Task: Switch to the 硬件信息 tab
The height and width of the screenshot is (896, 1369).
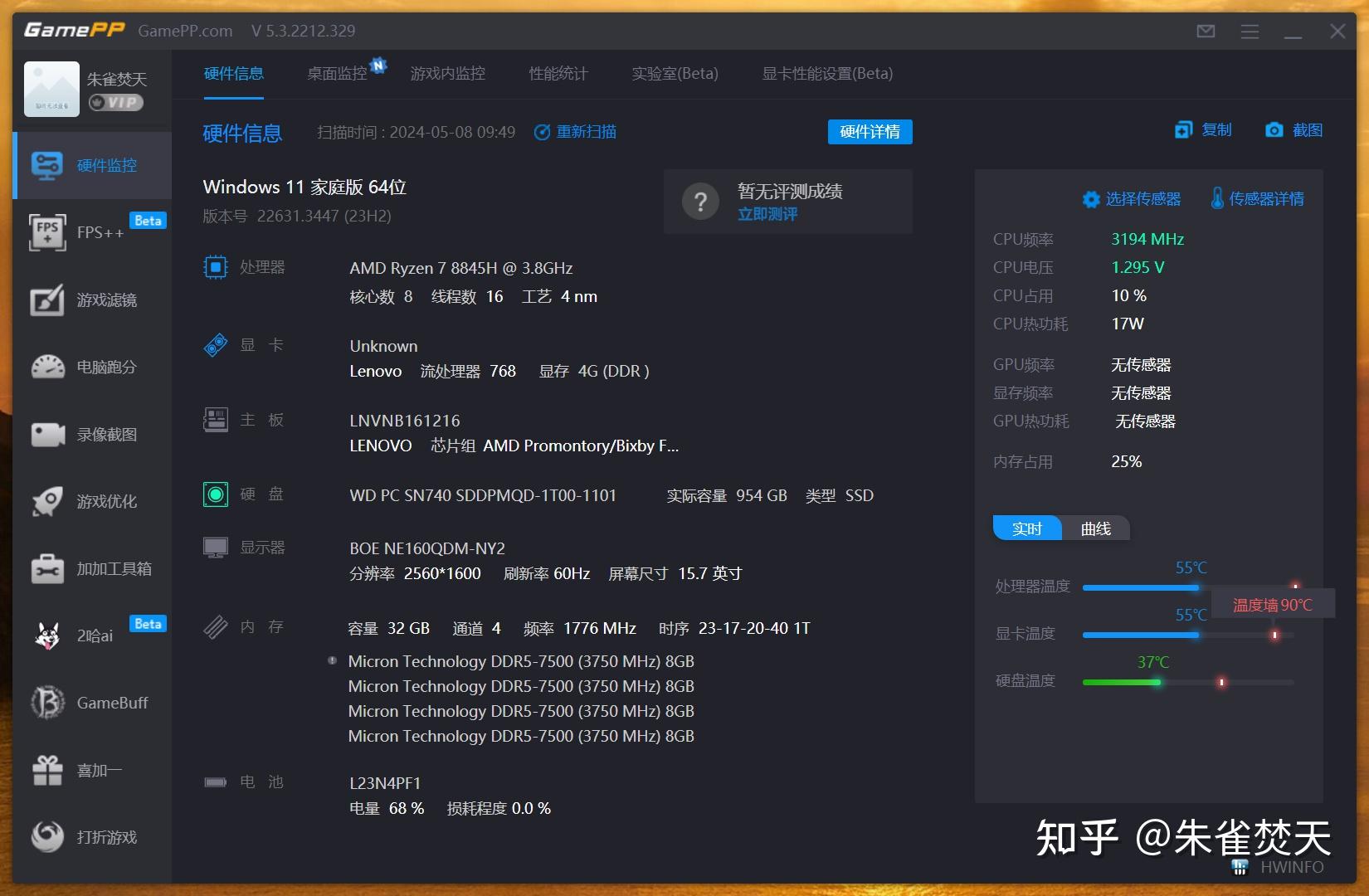Action: (x=233, y=74)
